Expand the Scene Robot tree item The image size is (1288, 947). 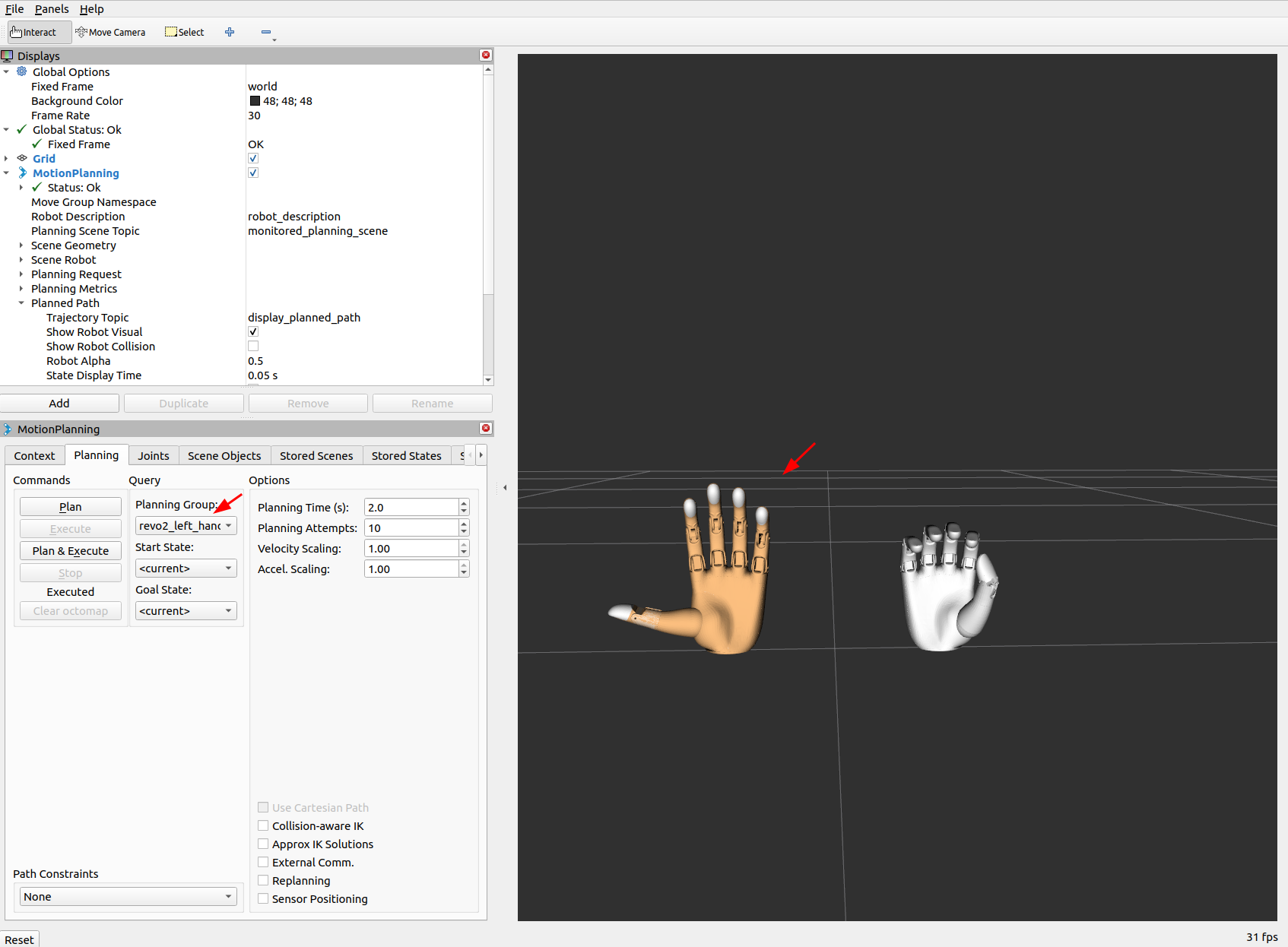pos(21,260)
